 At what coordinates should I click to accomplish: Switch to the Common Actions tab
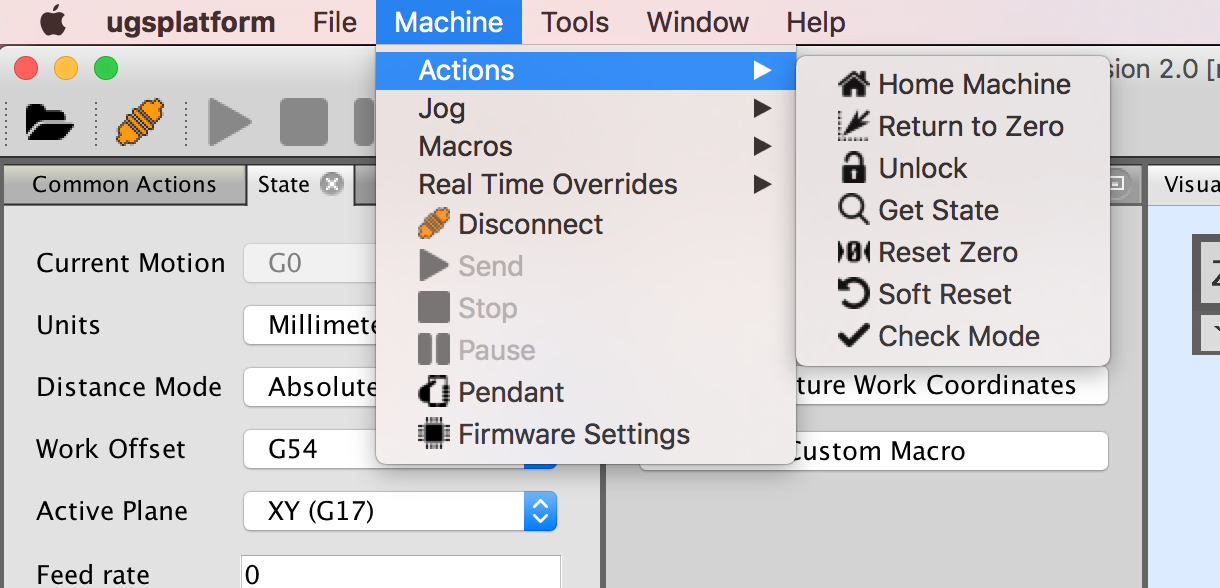pyautogui.click(x=124, y=184)
